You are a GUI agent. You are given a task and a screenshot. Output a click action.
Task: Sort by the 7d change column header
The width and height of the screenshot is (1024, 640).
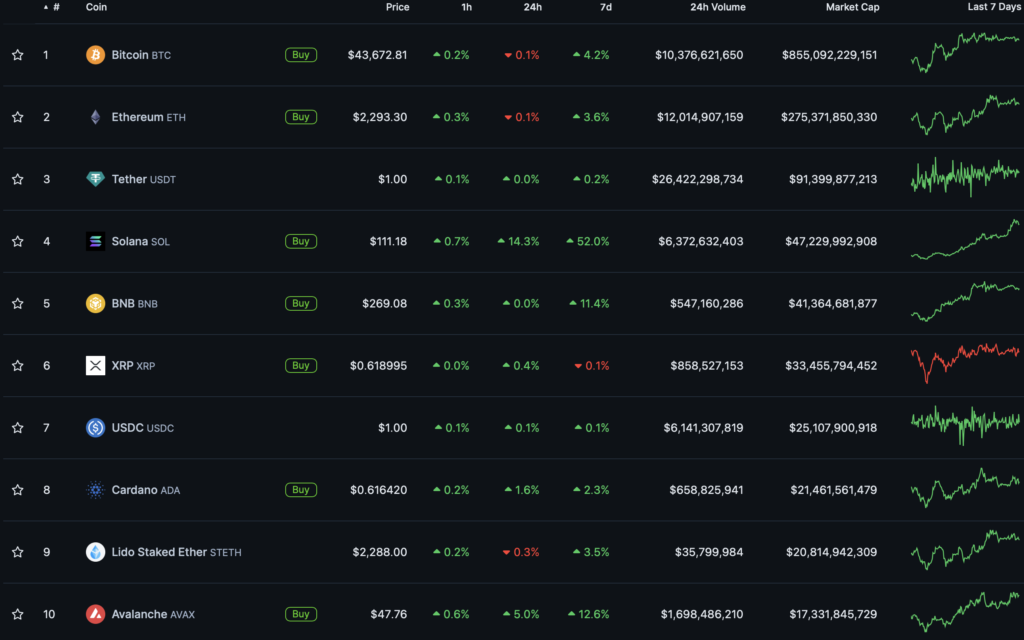tap(605, 7)
